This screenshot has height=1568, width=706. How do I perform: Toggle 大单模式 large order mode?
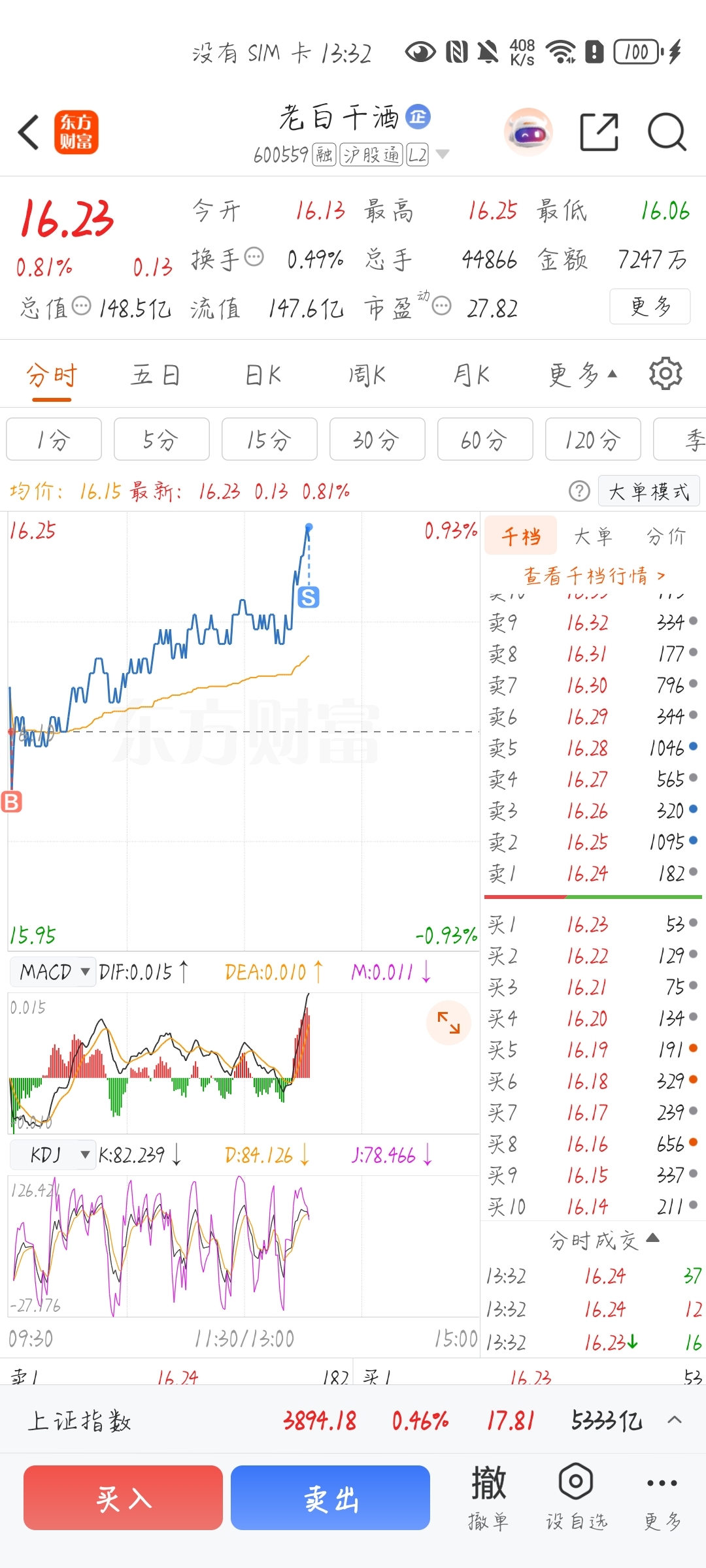649,491
